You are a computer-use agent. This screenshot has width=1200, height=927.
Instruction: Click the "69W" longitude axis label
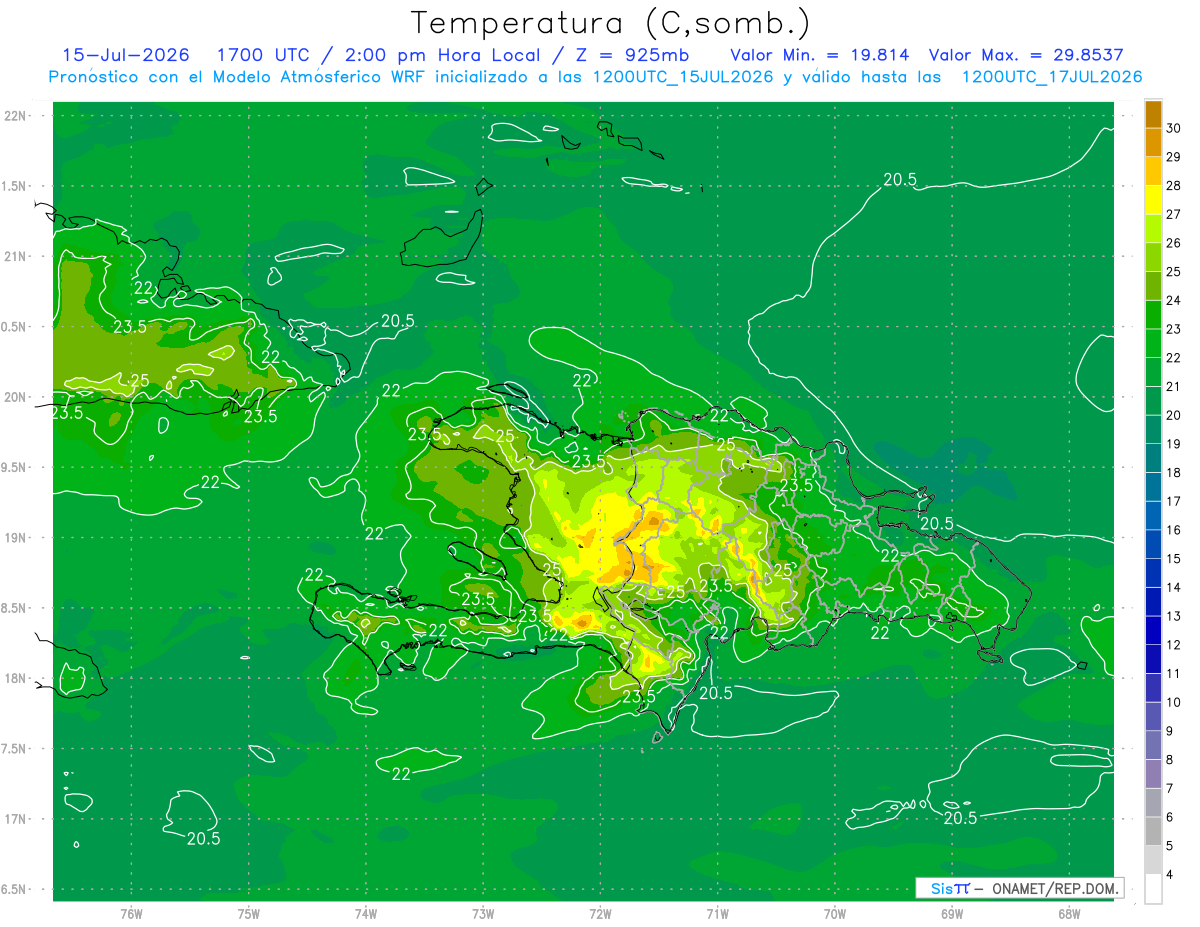pos(952,913)
